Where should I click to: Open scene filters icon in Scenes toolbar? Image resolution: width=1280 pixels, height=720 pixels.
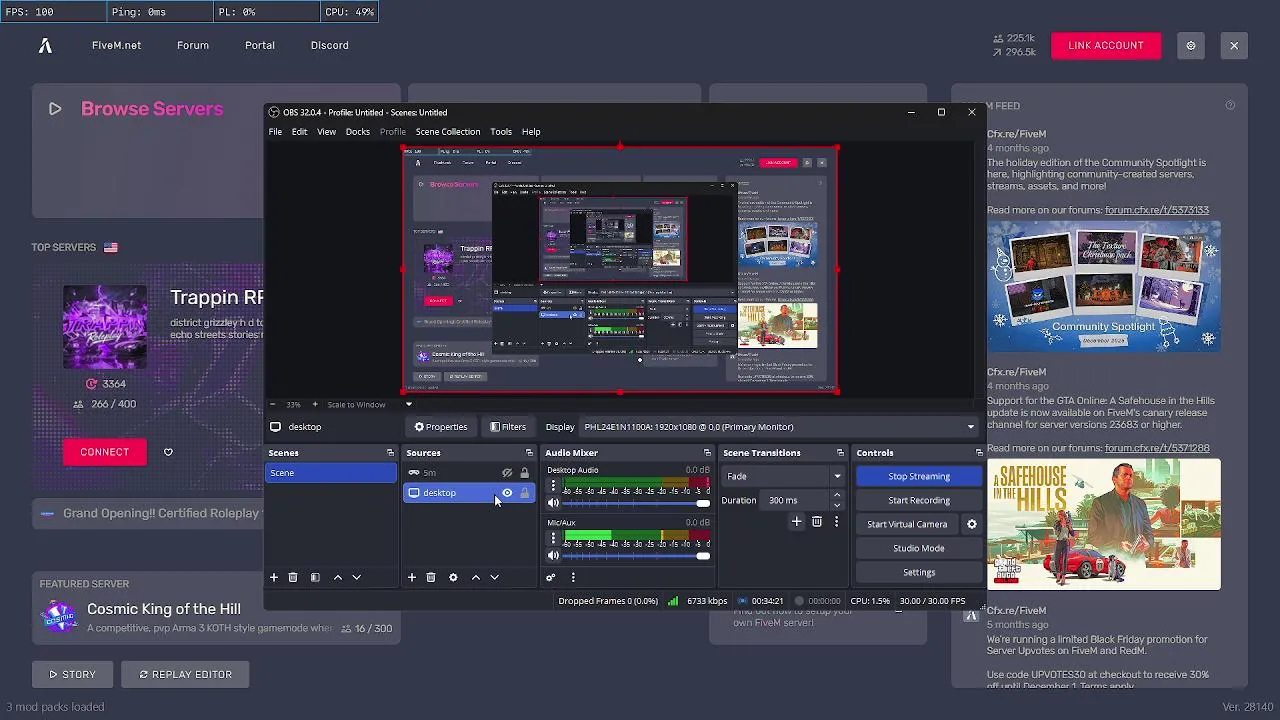tap(315, 577)
